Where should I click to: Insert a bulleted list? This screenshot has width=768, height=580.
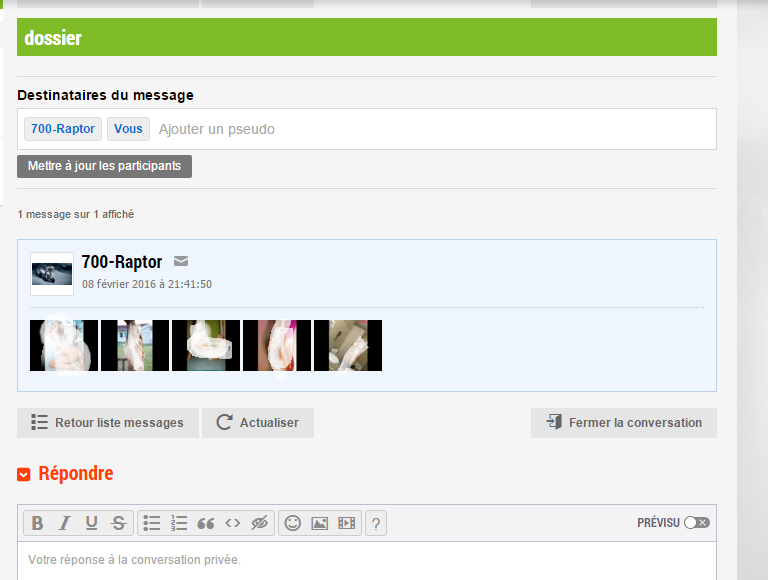tap(152, 523)
